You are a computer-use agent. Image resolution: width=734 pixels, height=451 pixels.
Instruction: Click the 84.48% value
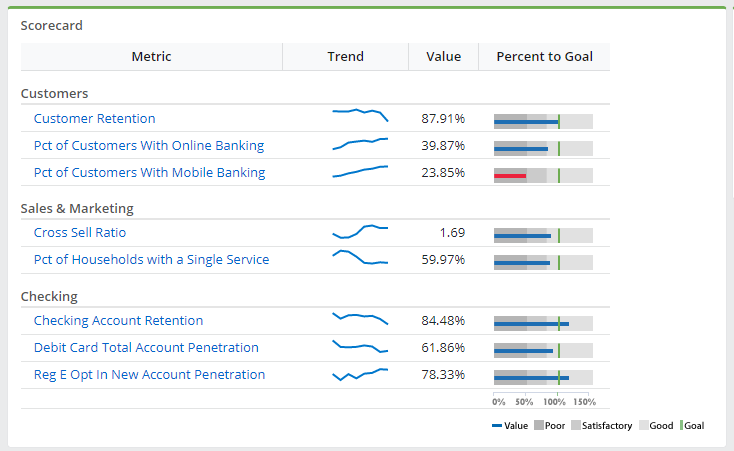point(443,321)
